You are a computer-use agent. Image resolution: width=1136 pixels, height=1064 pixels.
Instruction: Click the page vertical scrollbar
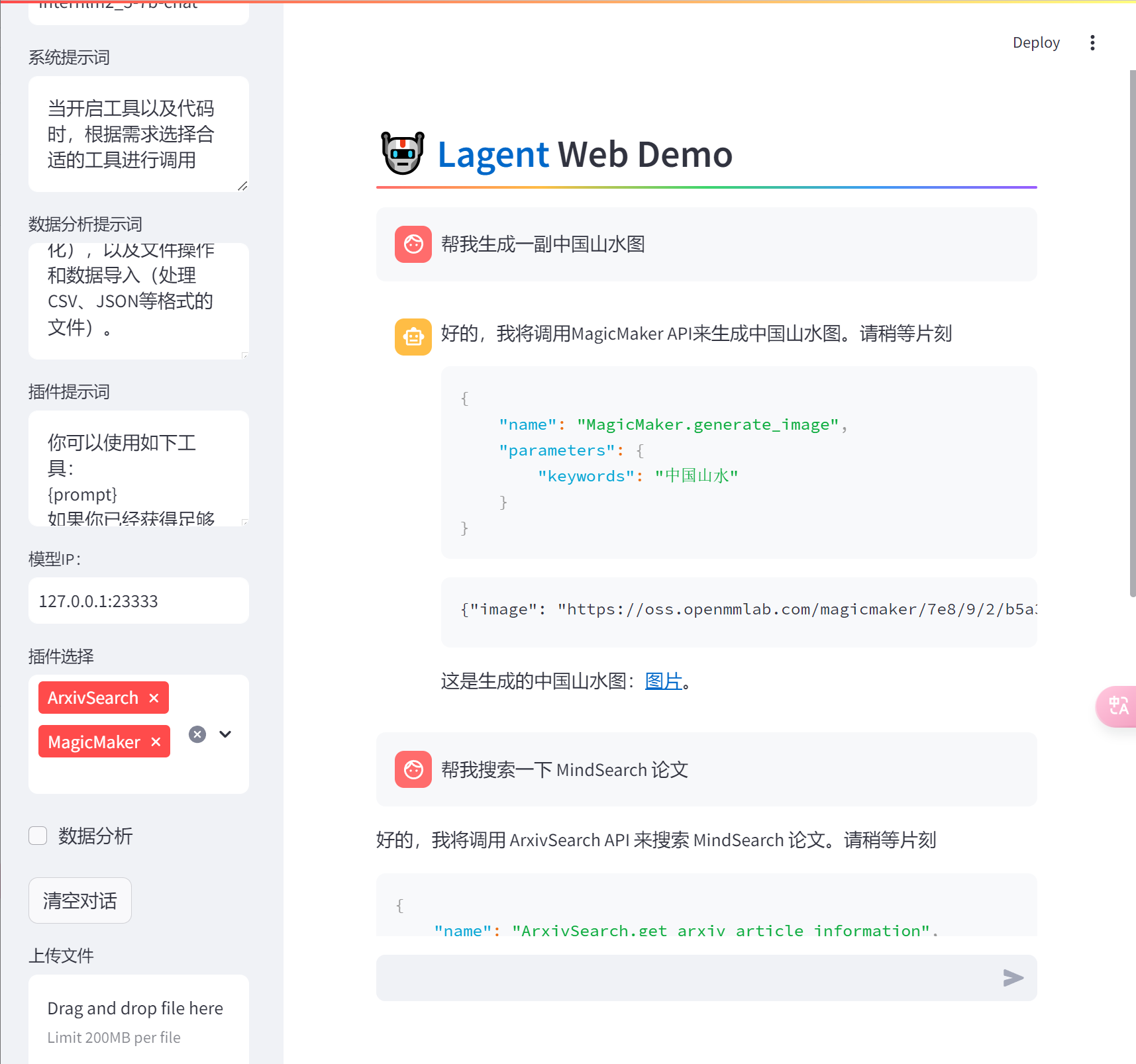tap(1132, 334)
